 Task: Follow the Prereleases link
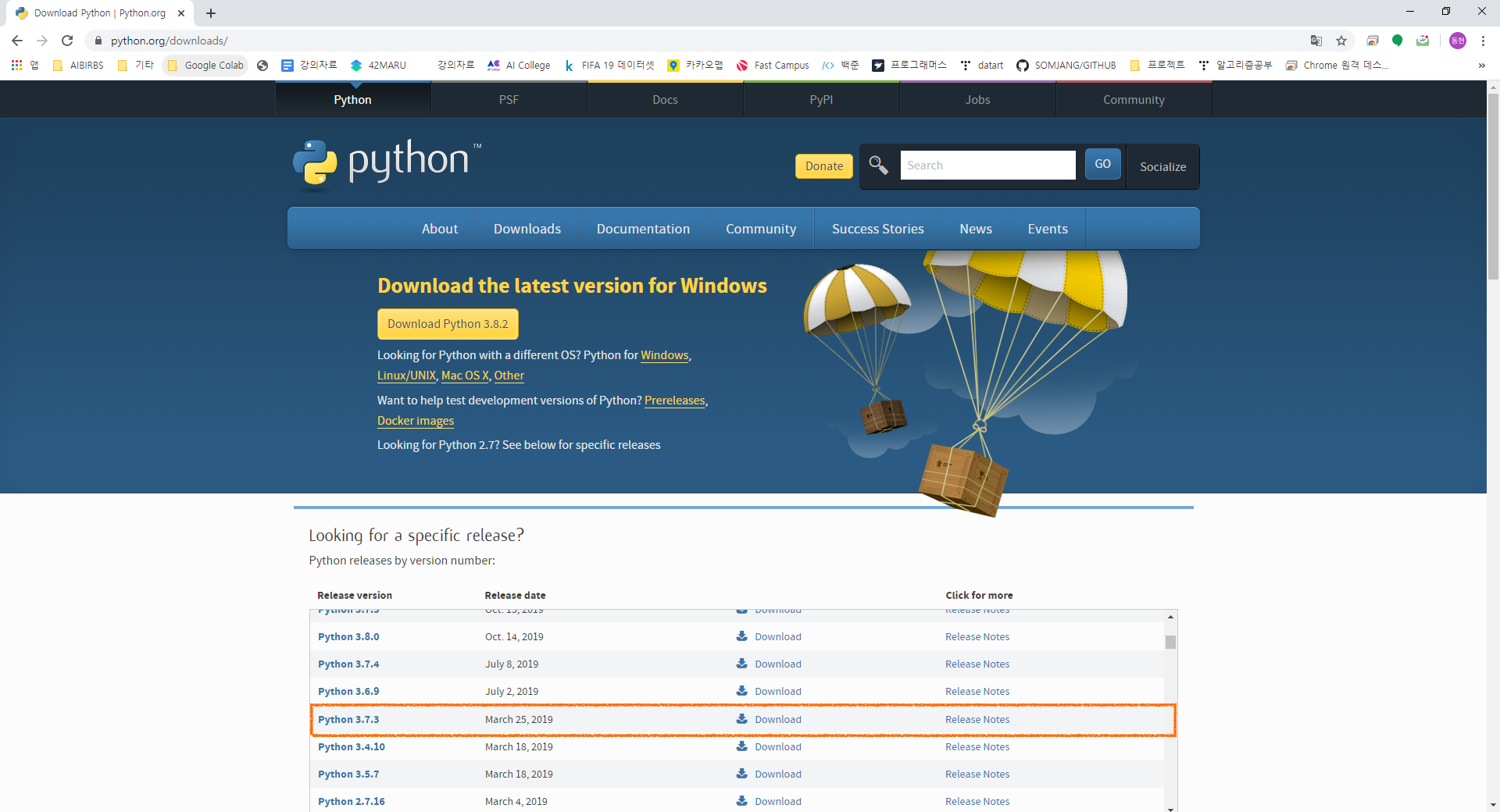coord(674,401)
